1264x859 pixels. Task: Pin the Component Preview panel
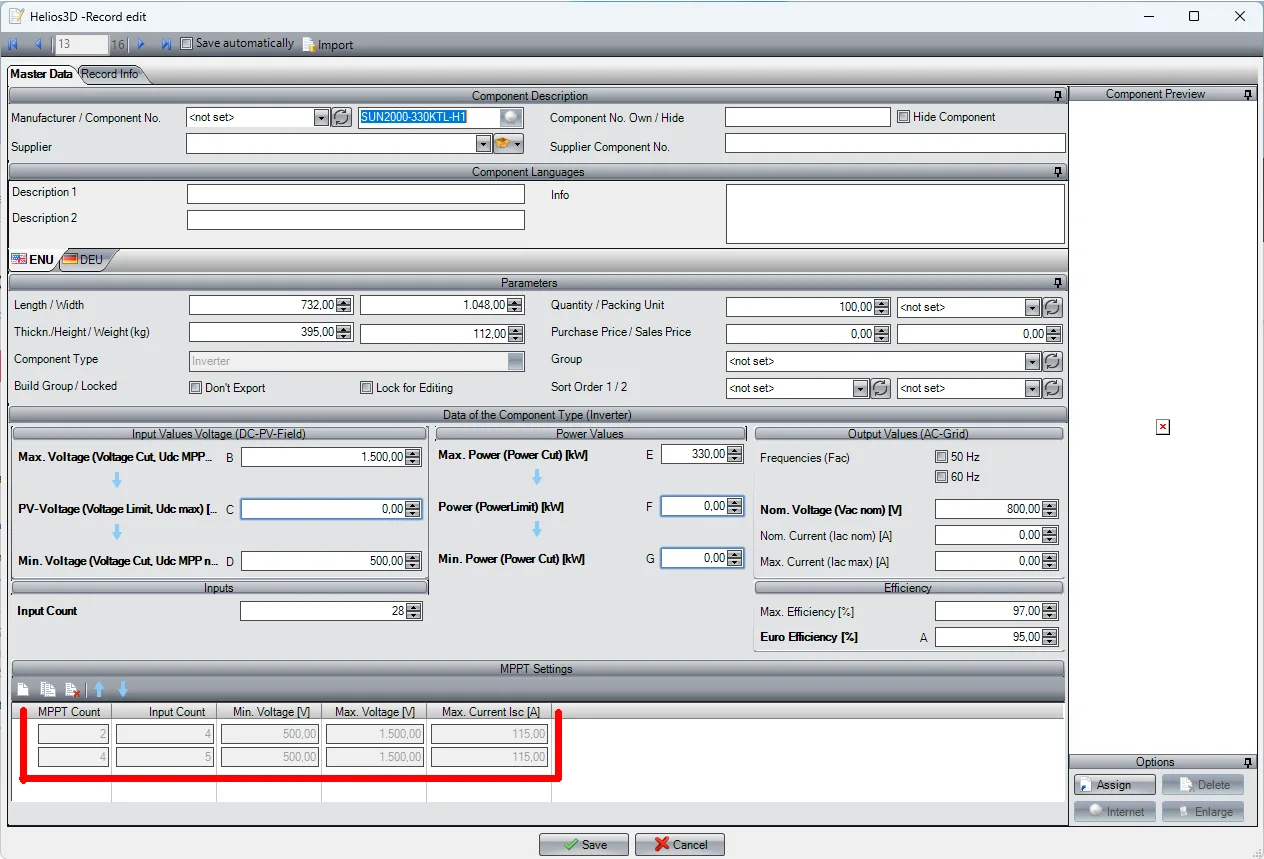pos(1248,94)
